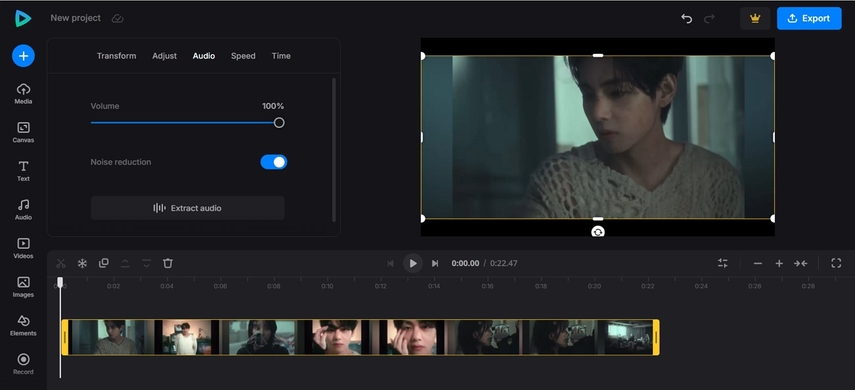
Task: Turn off Noise reduction toggle
Action: point(274,162)
